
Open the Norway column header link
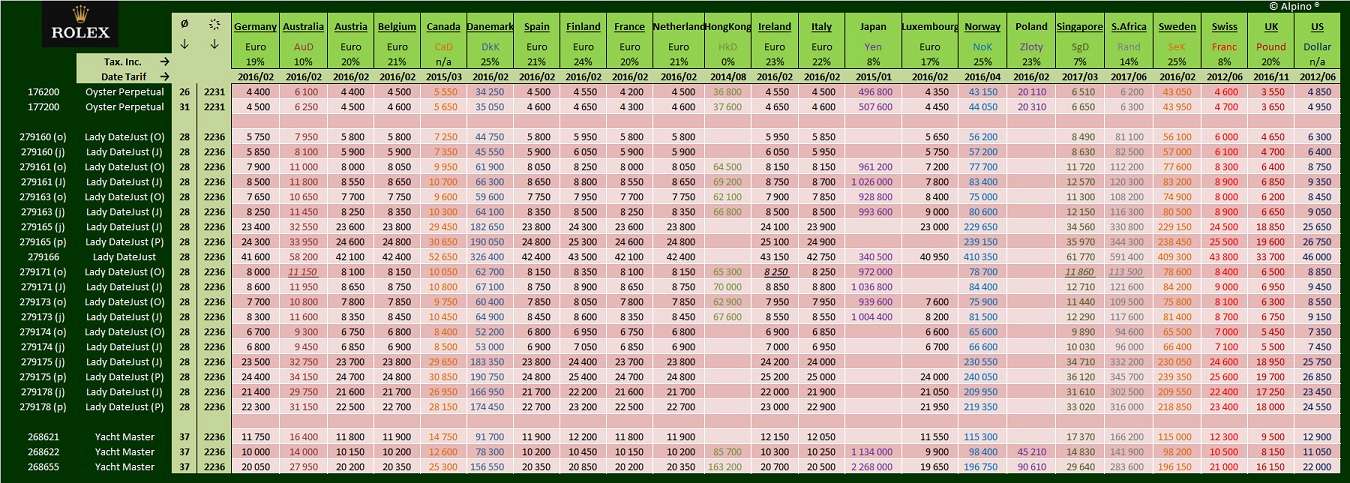(x=982, y=27)
